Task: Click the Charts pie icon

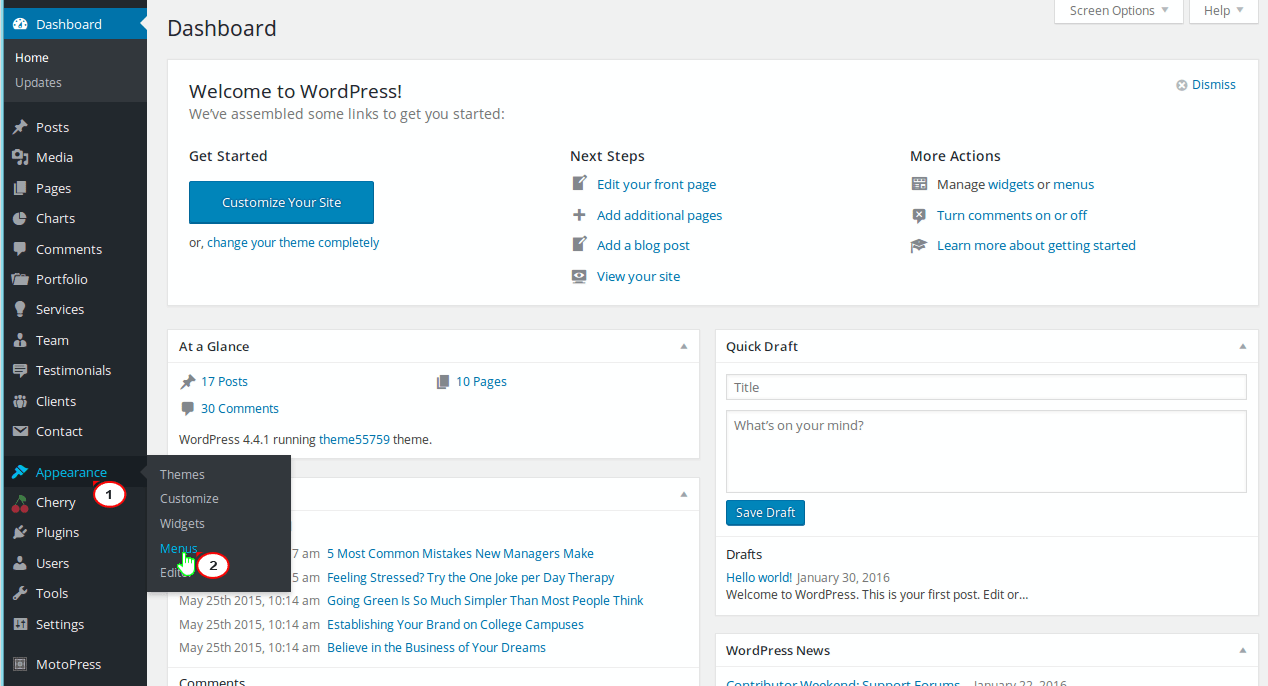Action: pos(20,218)
